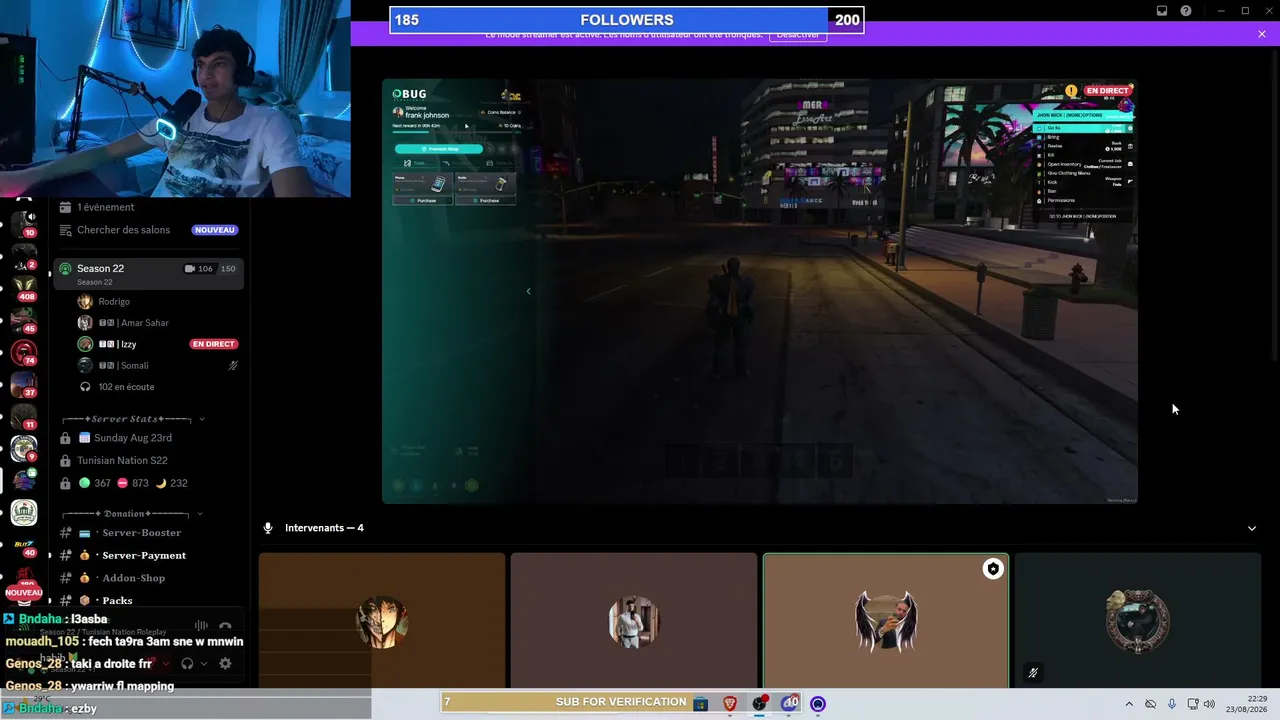
Task: Click the system tray microphone icon
Action: [x=1172, y=704]
